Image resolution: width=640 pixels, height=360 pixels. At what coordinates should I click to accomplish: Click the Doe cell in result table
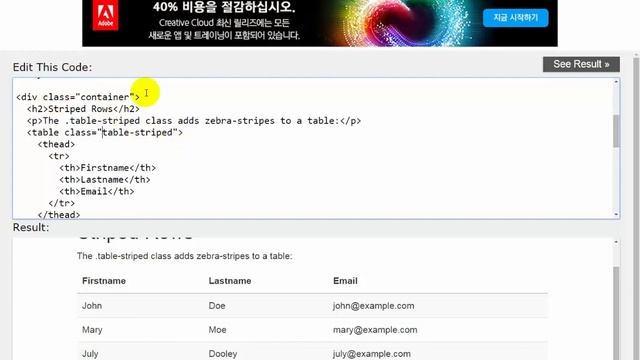click(x=217, y=306)
